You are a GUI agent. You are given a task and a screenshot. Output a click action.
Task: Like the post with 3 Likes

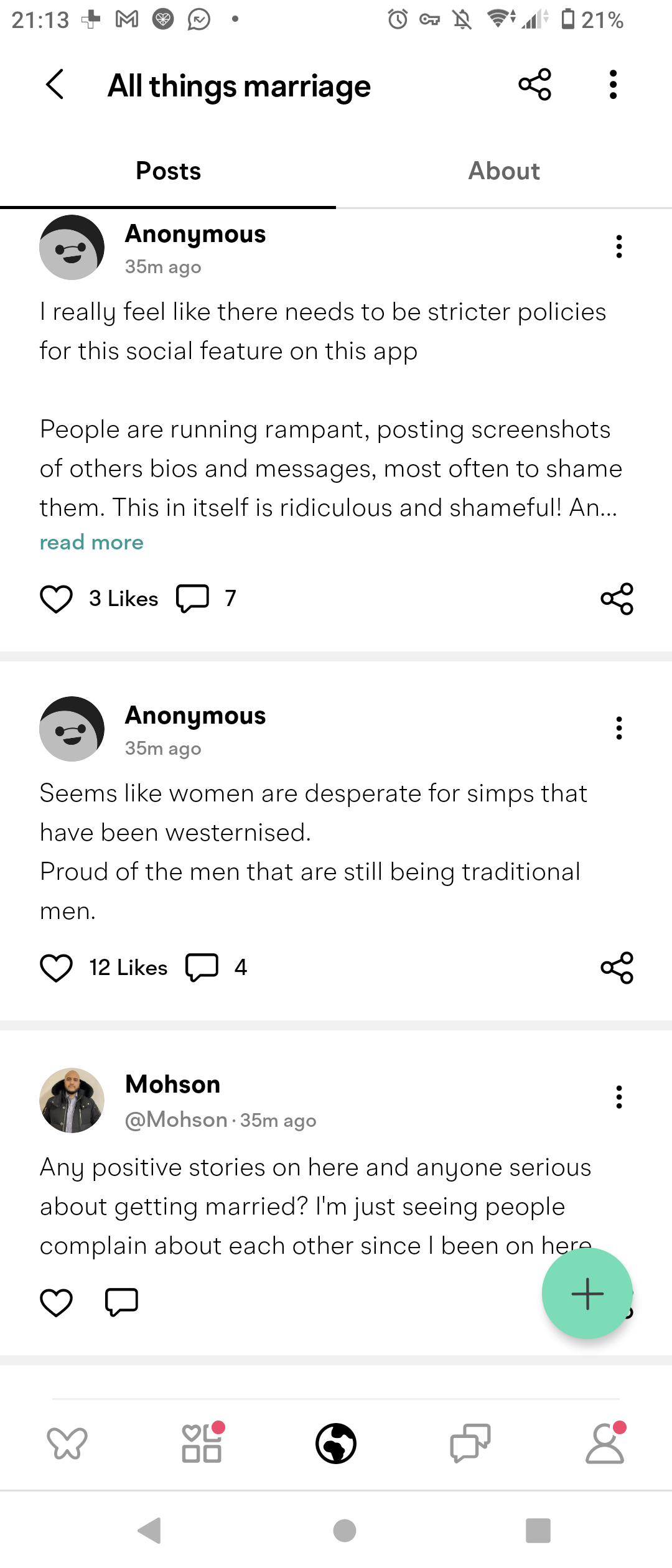click(56, 599)
